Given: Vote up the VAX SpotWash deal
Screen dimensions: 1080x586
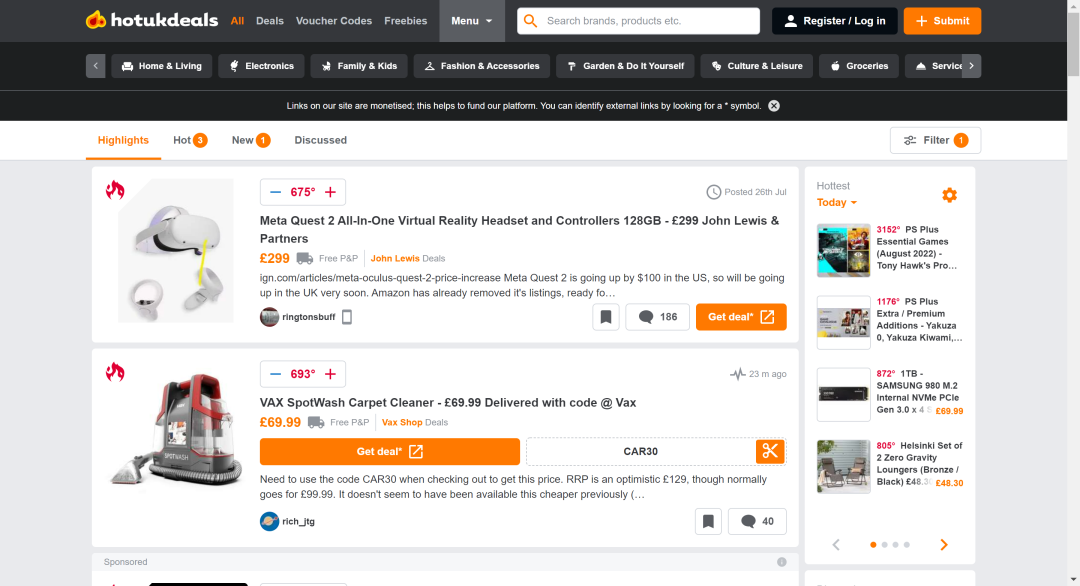Looking at the screenshot, I should (331, 374).
